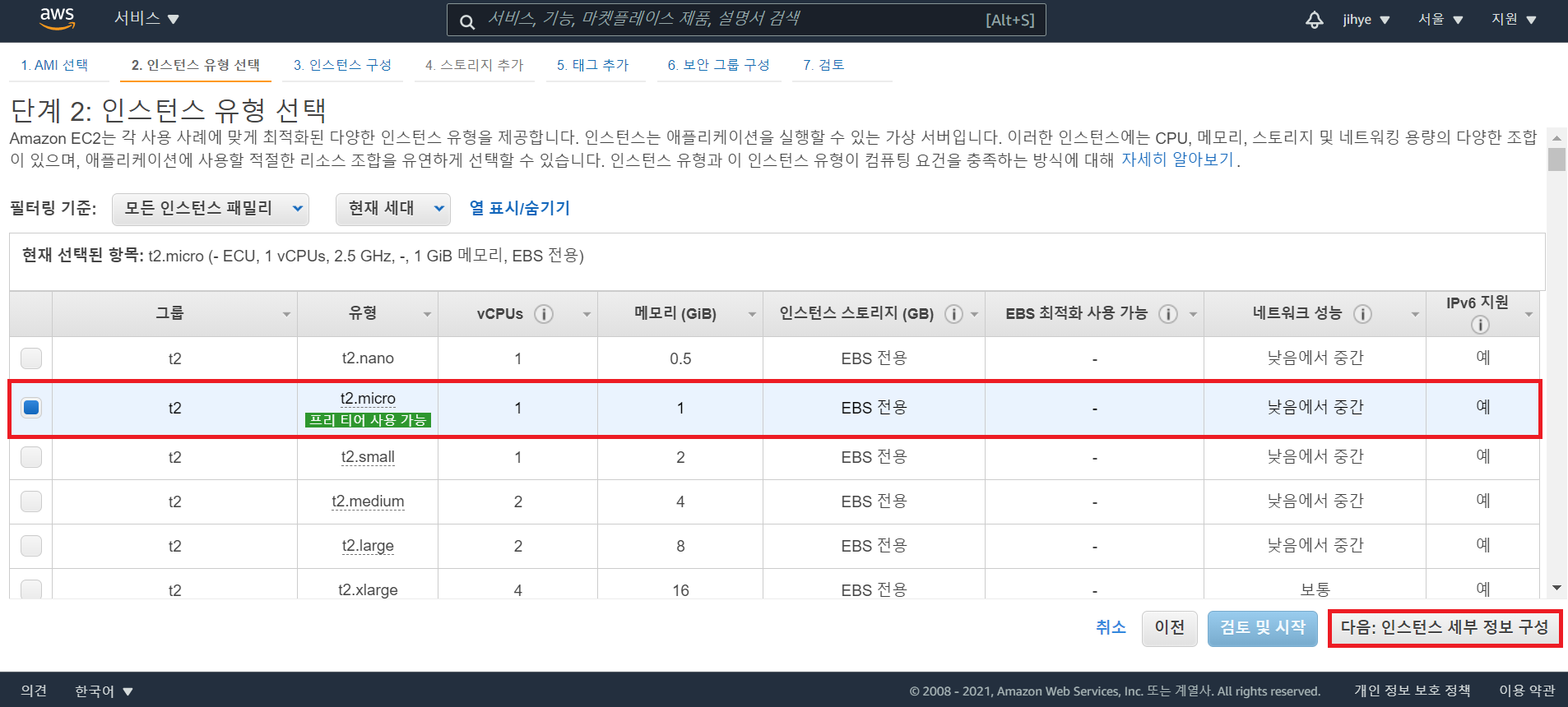Open the jihye account dropdown
Viewport: 1568px width, 707px height.
[x=1366, y=20]
